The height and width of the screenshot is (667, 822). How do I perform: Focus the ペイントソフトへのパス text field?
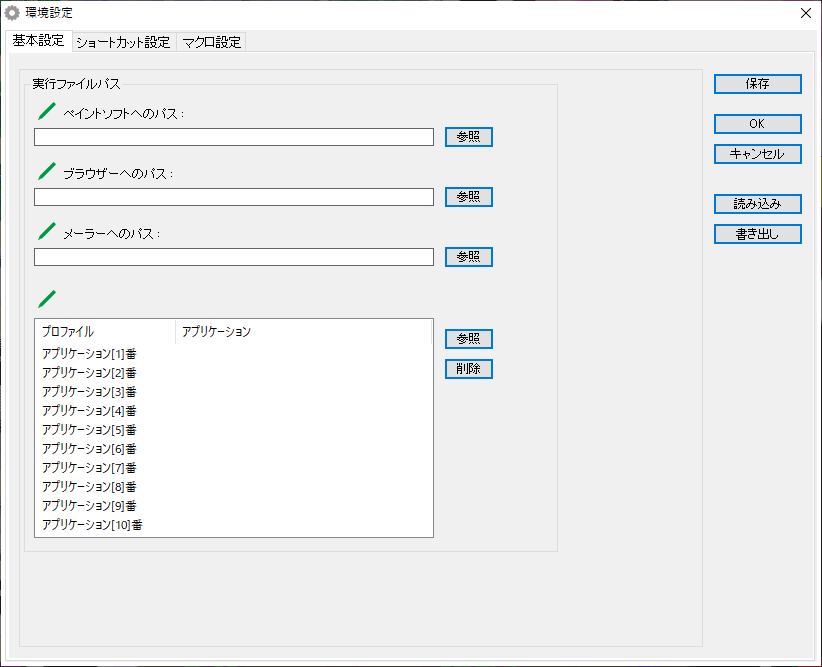[x=233, y=137]
